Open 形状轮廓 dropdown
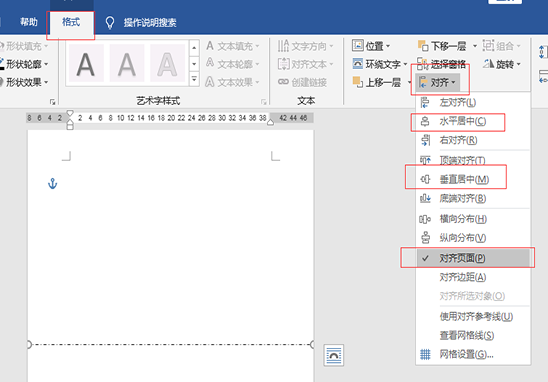The height and width of the screenshot is (382, 548). pos(24,64)
